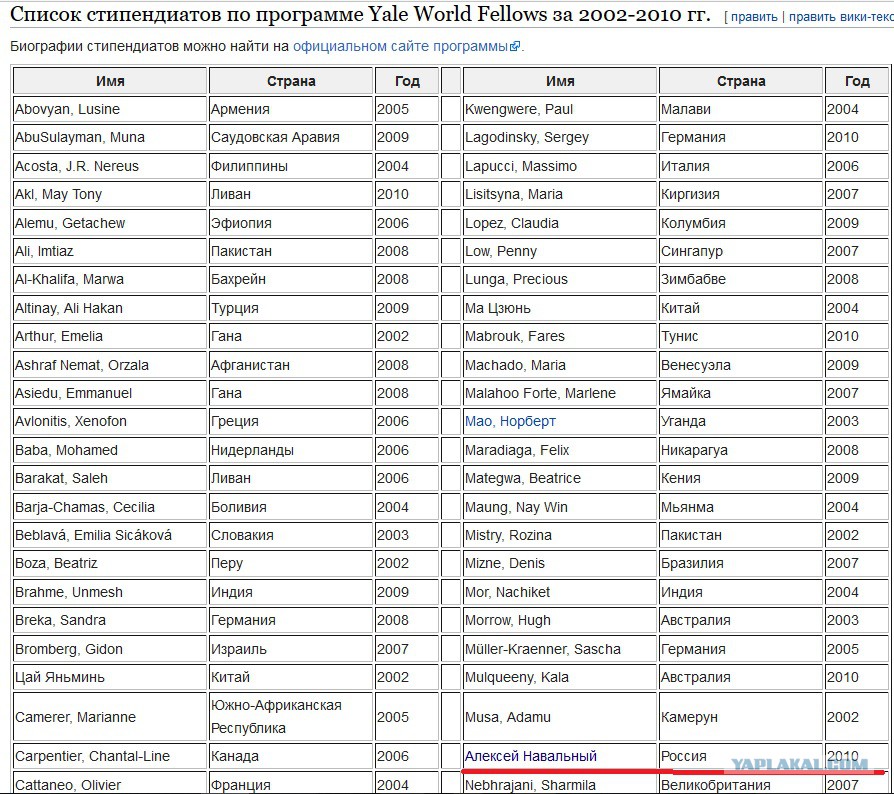Select the cell Baba, Mohamed
The width and height of the screenshot is (894, 794).
point(110,450)
